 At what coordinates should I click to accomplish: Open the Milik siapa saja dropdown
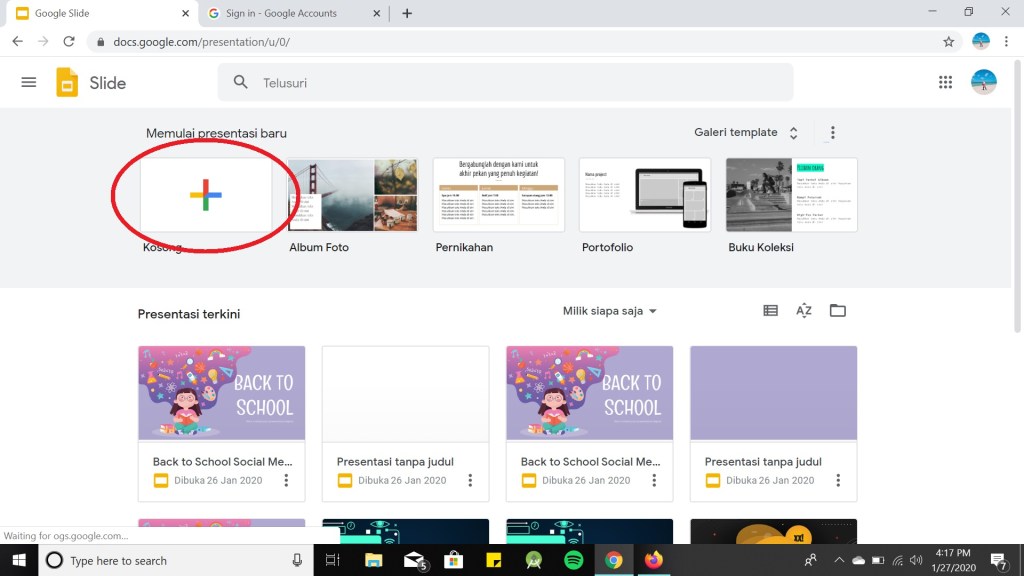tap(610, 311)
